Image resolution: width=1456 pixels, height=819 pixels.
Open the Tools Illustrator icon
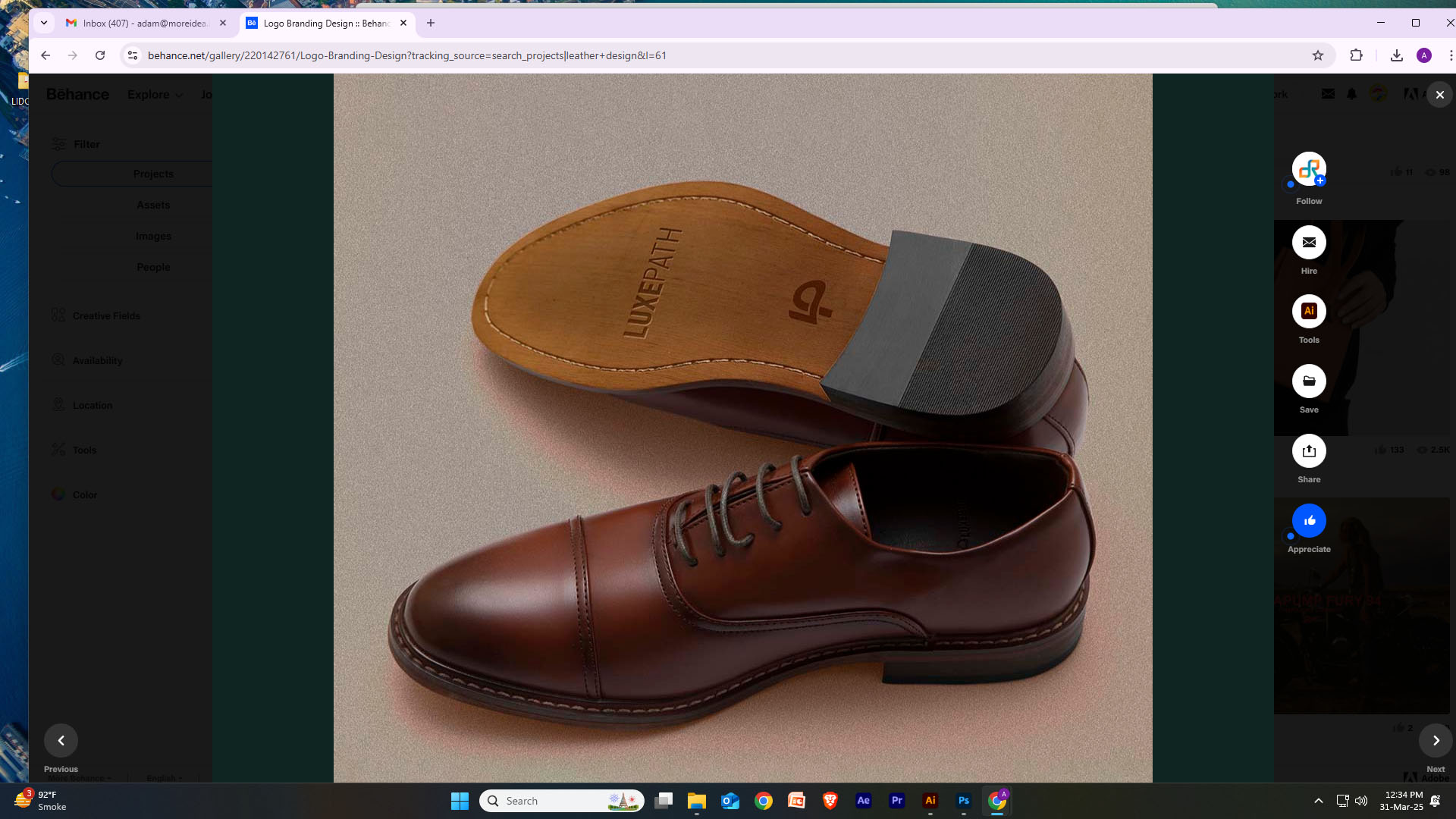click(x=1309, y=312)
